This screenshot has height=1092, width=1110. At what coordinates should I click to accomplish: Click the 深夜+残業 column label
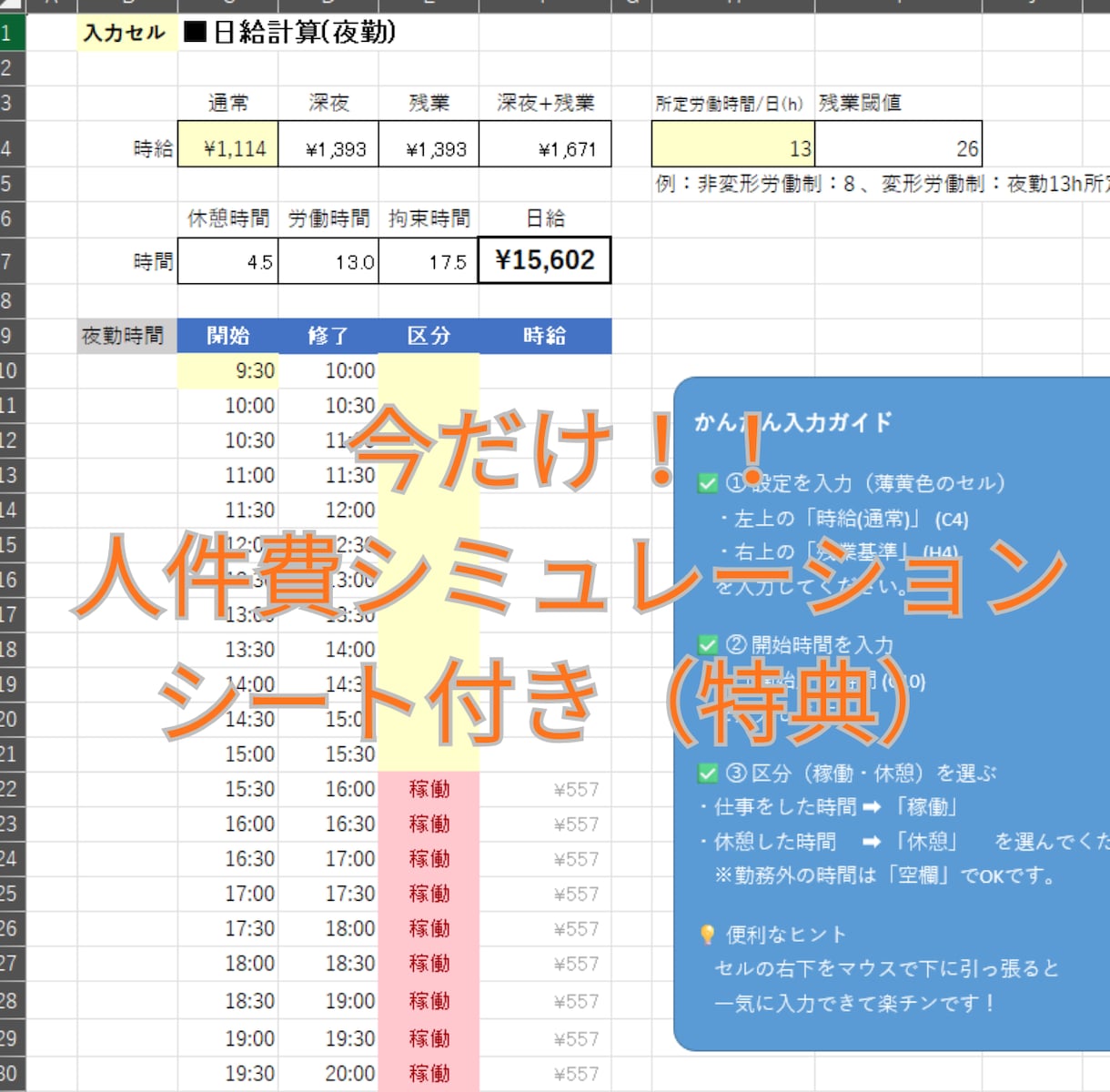pyautogui.click(x=545, y=103)
